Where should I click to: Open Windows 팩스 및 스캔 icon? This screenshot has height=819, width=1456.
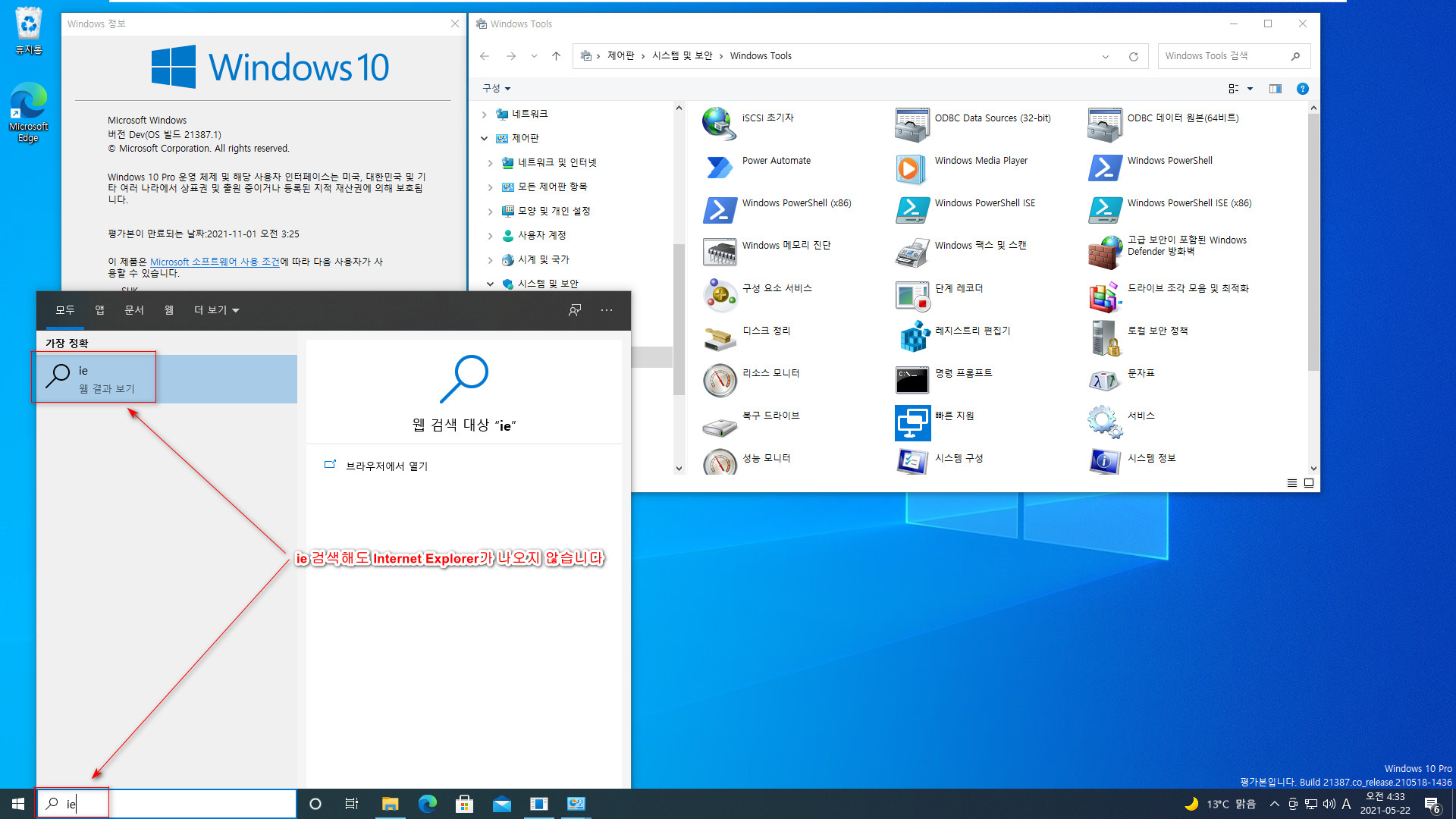point(912,252)
